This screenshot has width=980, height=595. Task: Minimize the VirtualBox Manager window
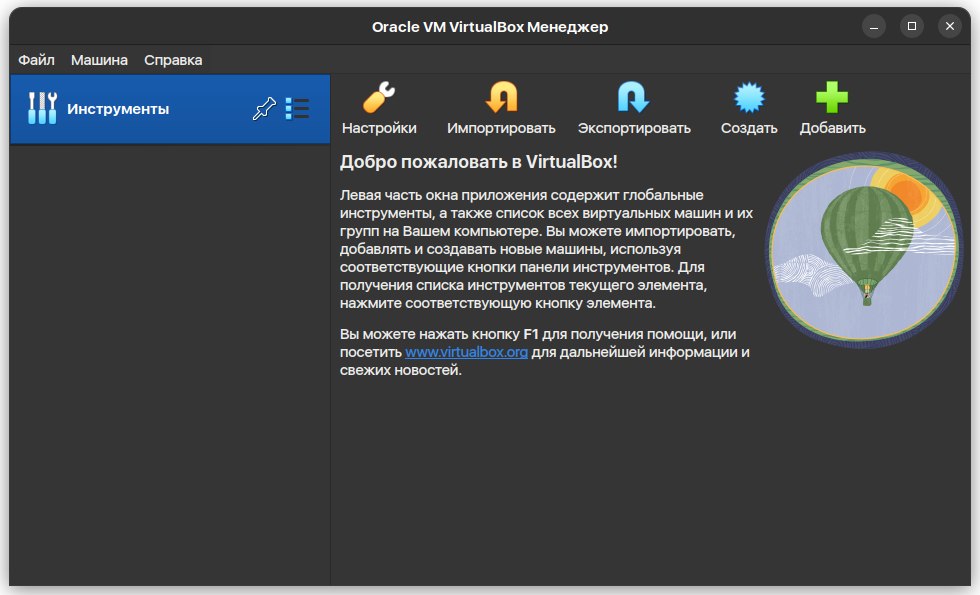pyautogui.click(x=874, y=26)
